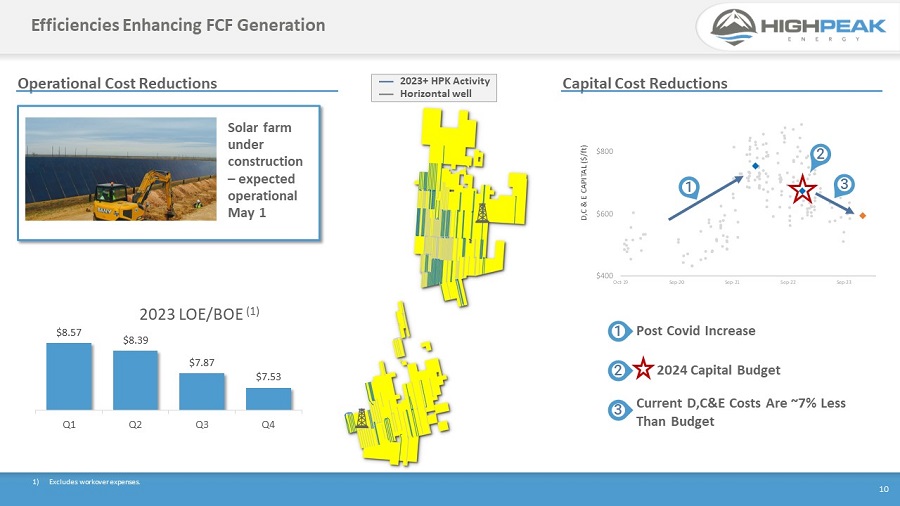The image size is (900, 506).
Task: Select the Q1 bar labeled $8.57
Action: (69, 376)
